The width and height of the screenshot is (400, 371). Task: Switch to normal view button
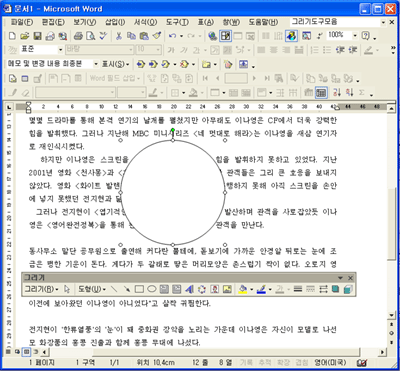pos(9,351)
